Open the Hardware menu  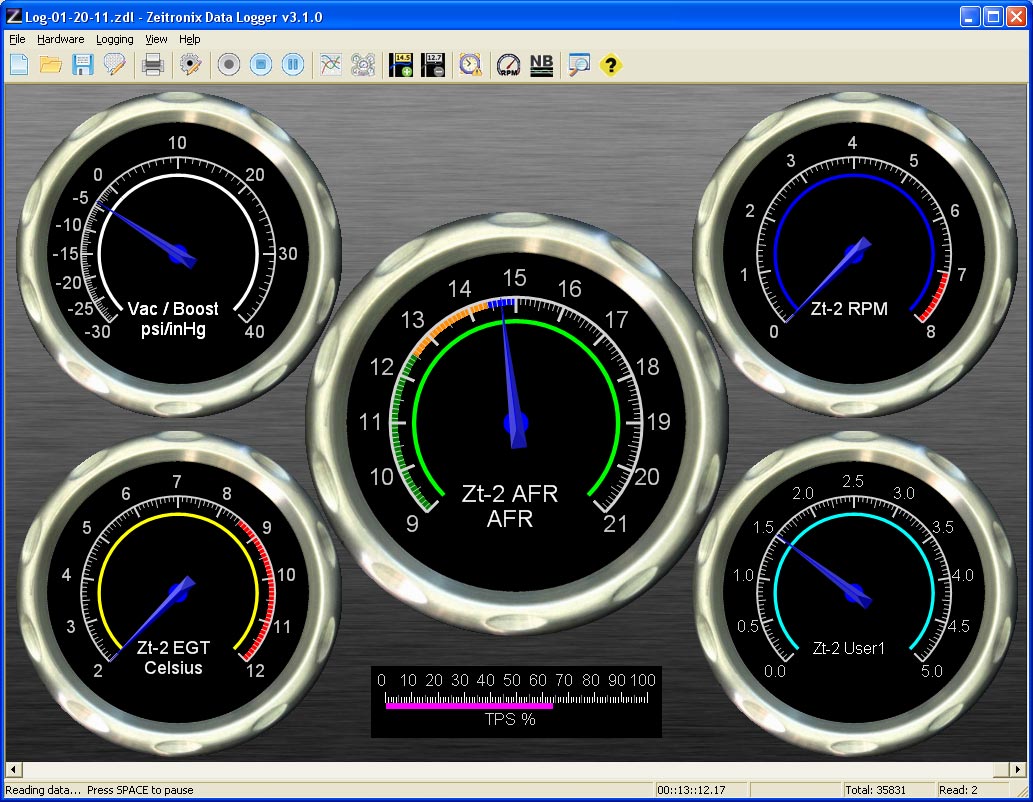coord(61,39)
